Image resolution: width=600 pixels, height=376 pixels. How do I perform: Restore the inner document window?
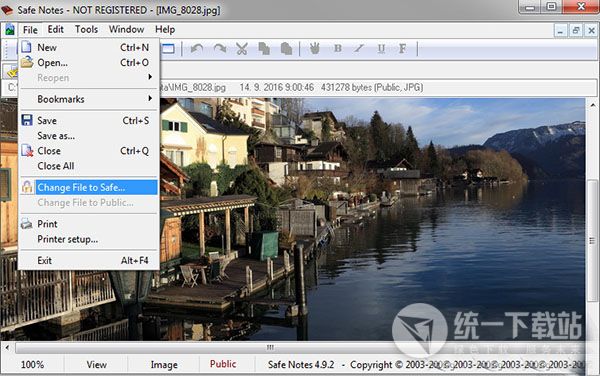point(576,30)
